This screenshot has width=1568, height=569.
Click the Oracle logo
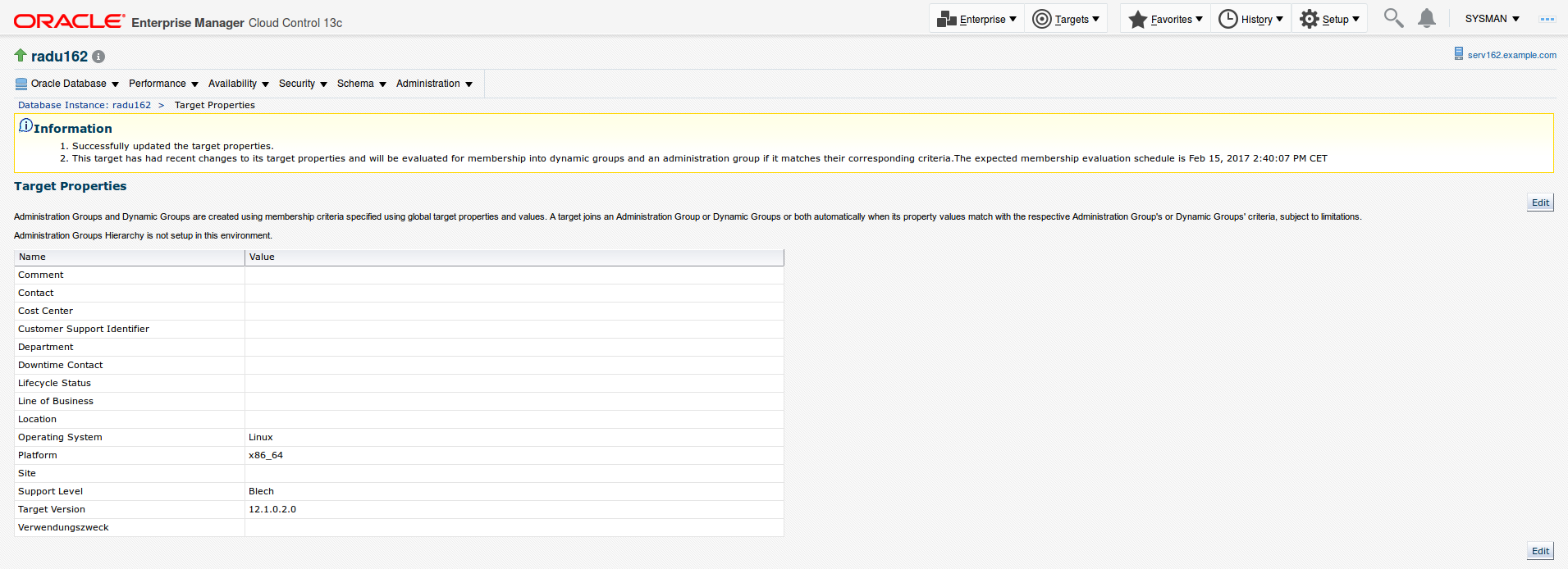click(x=69, y=21)
